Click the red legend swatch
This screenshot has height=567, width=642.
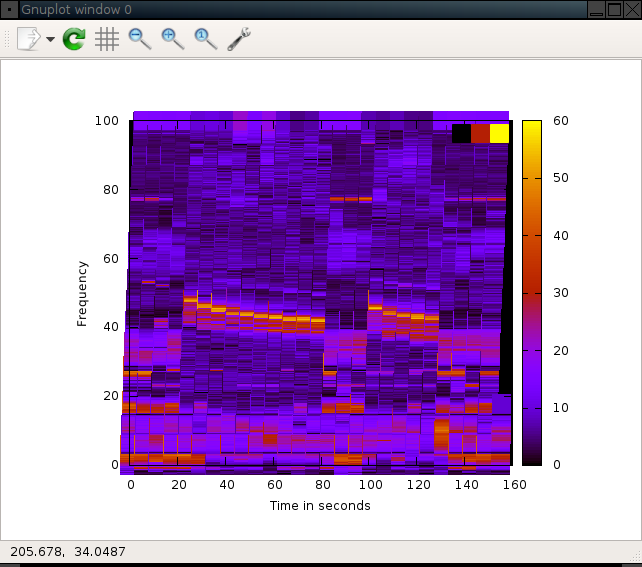click(x=480, y=133)
